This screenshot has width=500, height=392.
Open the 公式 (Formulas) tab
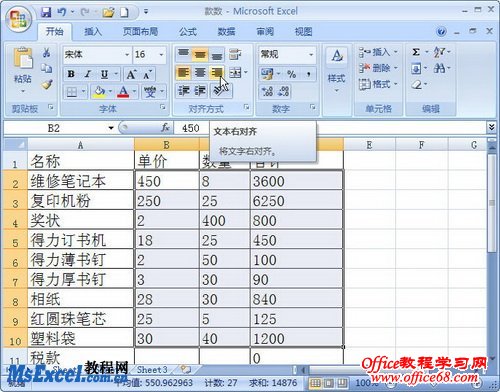[188, 32]
